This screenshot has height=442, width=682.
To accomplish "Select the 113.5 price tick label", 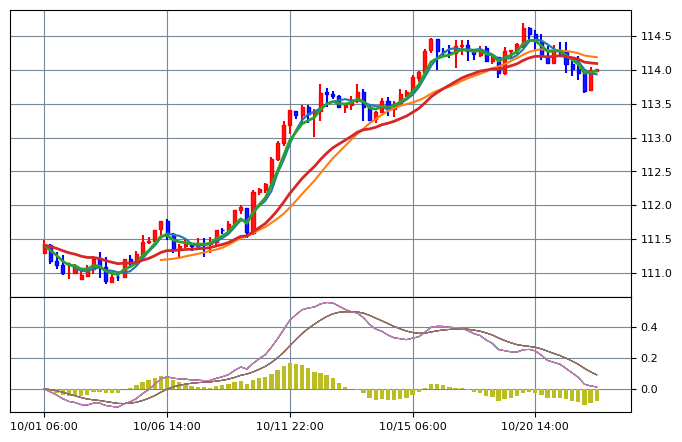I will coord(654,105).
